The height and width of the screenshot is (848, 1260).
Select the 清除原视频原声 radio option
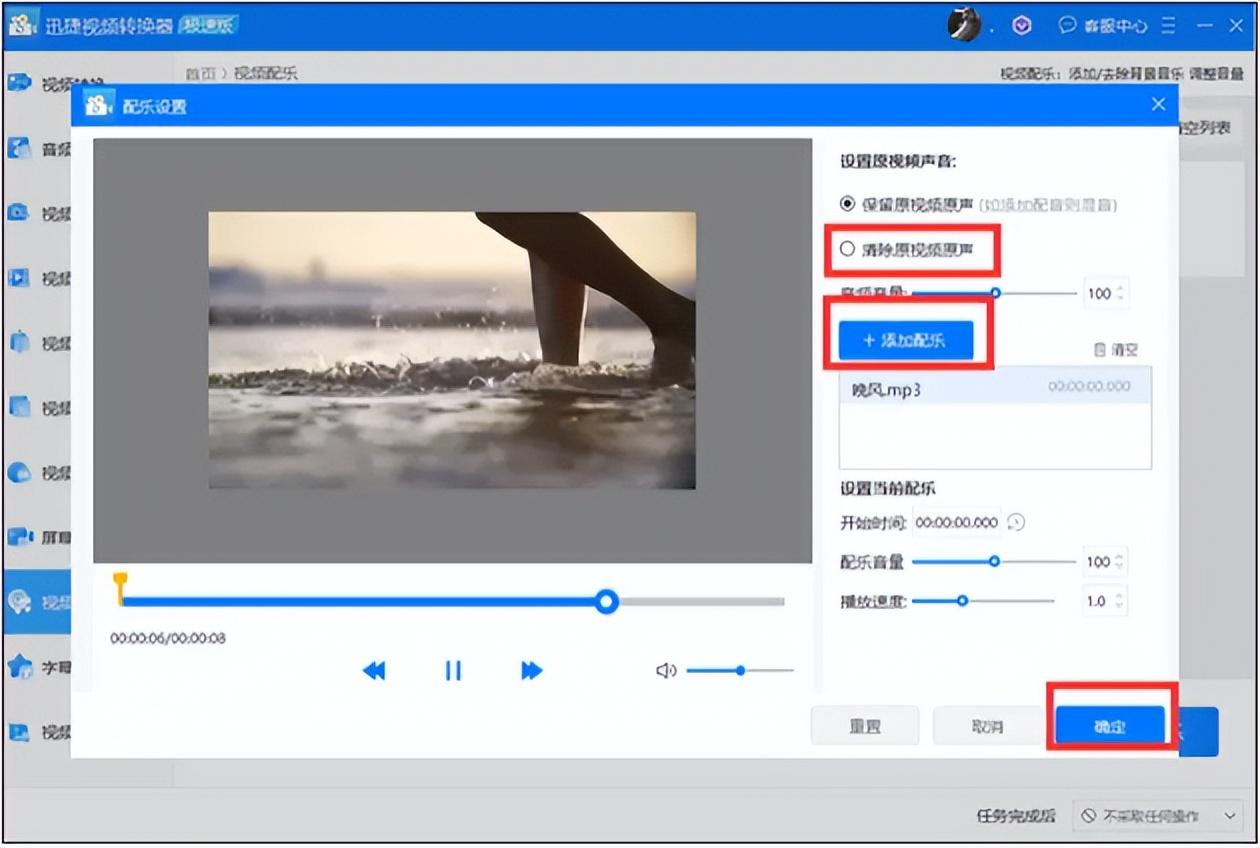(848, 249)
